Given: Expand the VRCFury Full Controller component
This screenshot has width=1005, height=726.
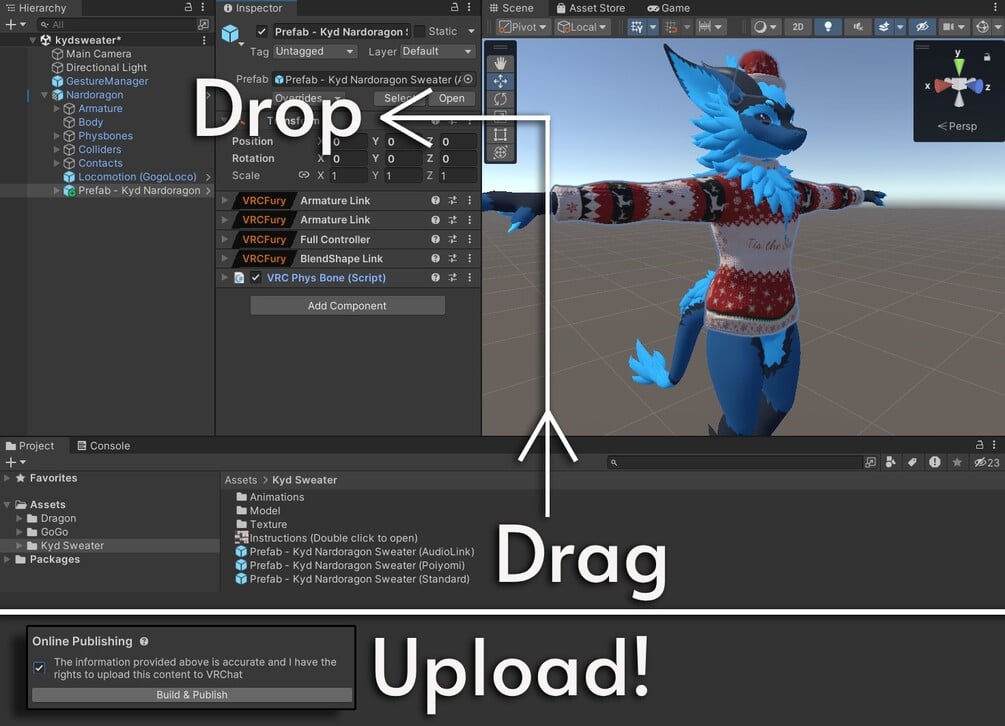Looking at the screenshot, I should point(224,239).
